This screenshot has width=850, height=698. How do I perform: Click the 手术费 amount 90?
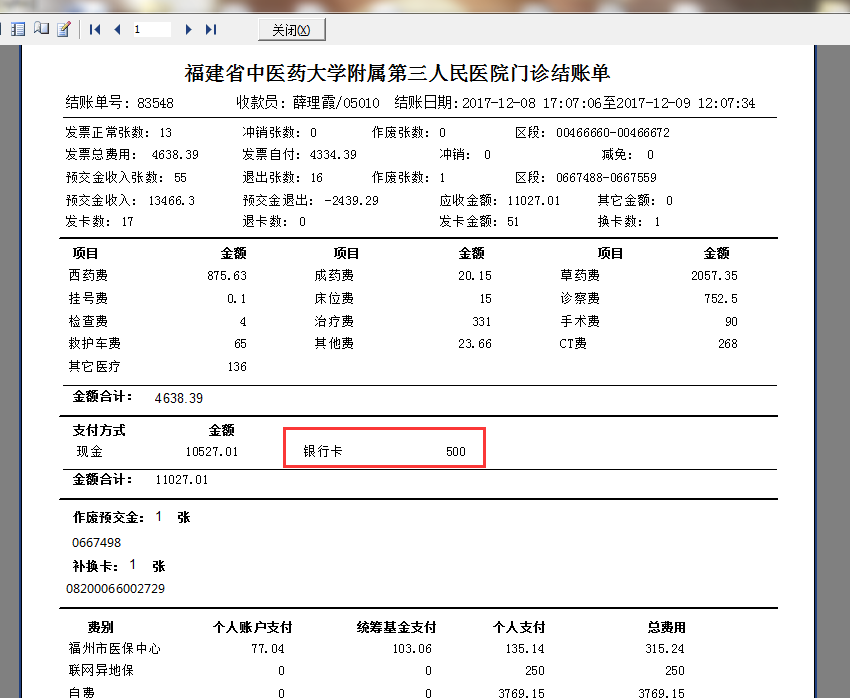click(731, 322)
